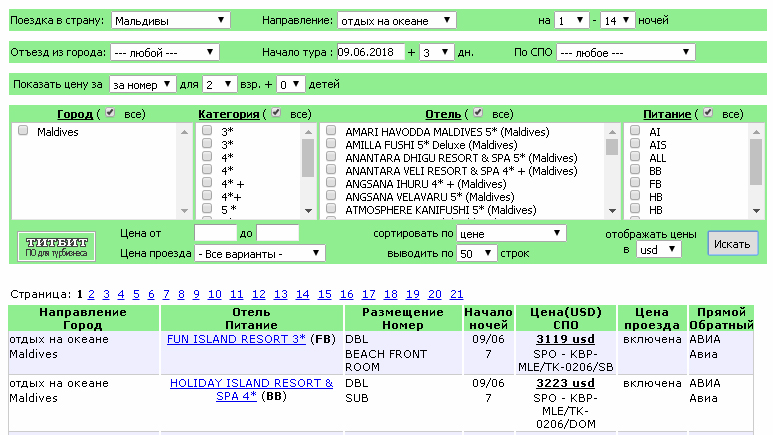Click the hotel list vertical scrollbar
This screenshot has height=435, width=773.
click(x=612, y=170)
